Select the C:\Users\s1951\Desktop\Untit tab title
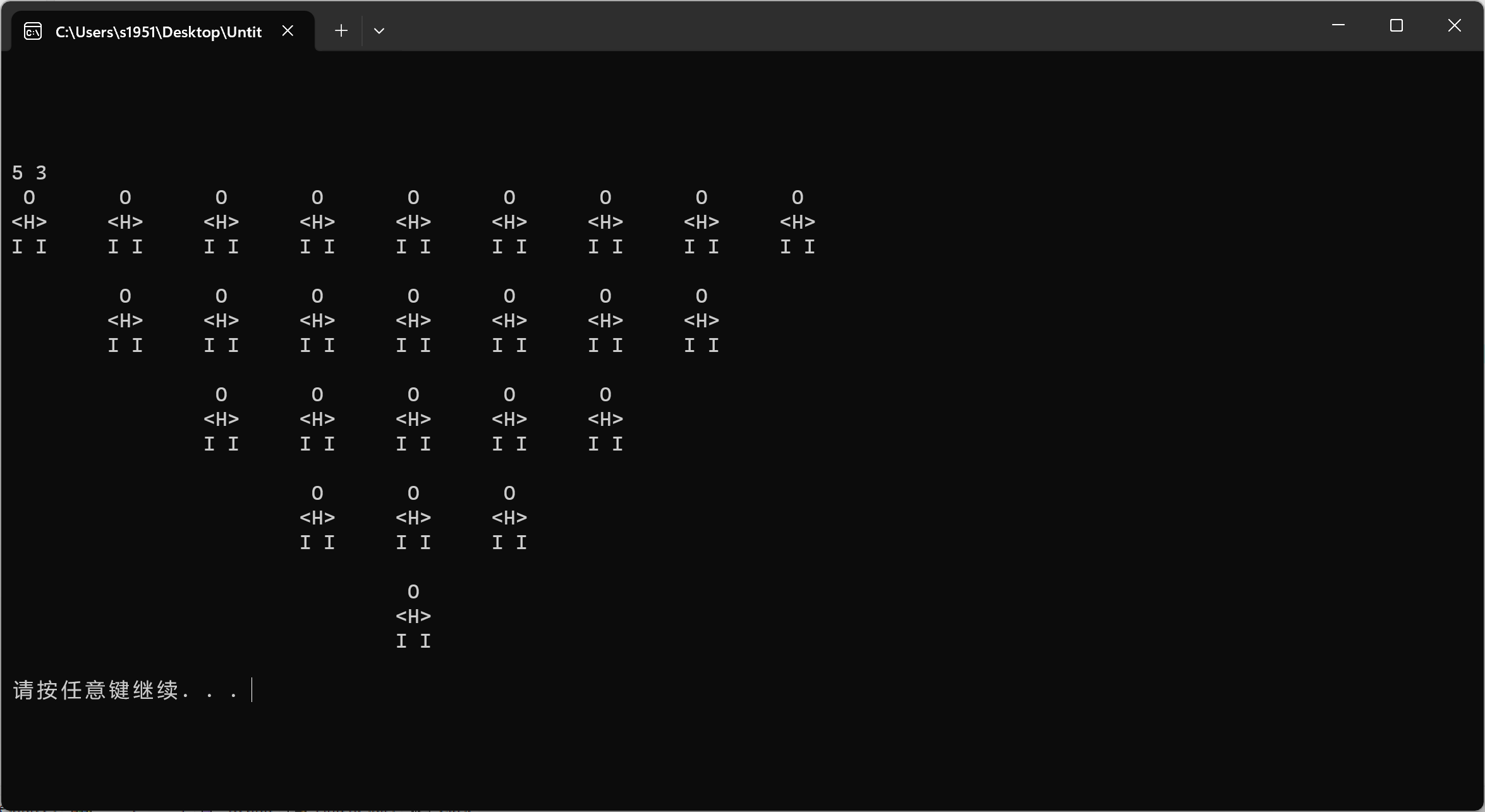Viewport: 1485px width, 812px height. [x=158, y=32]
